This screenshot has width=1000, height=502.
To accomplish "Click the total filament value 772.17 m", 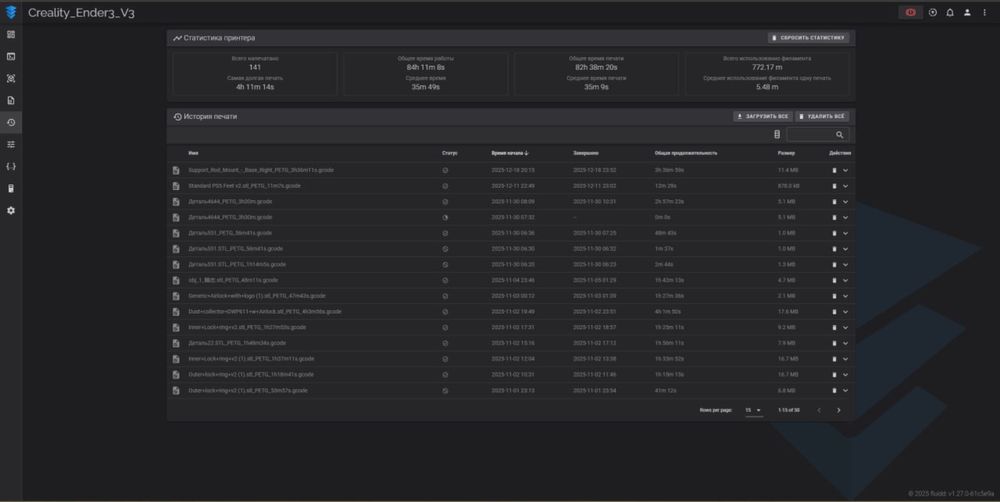I will pyautogui.click(x=767, y=68).
